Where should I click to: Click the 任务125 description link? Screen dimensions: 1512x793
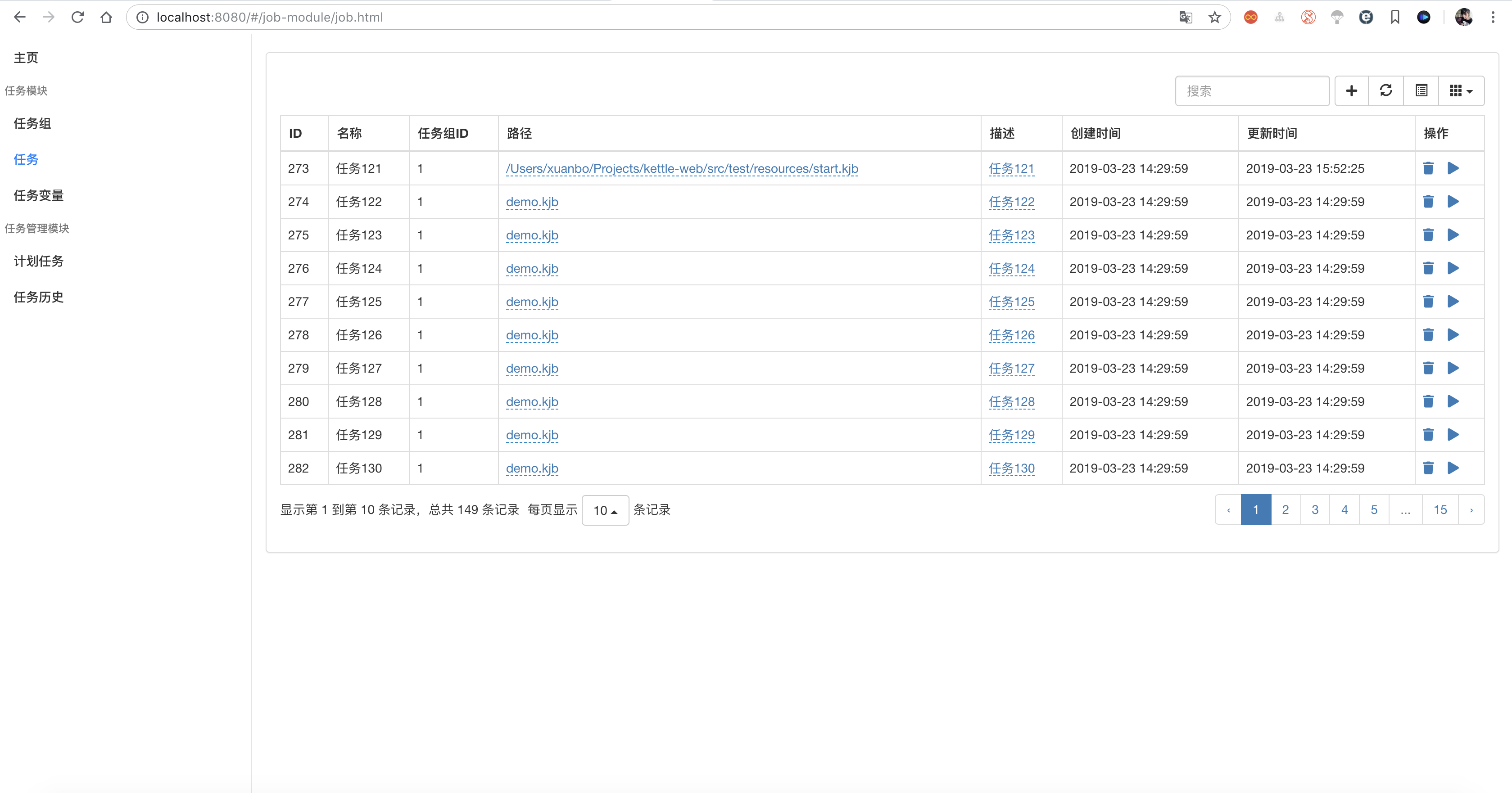point(1011,302)
